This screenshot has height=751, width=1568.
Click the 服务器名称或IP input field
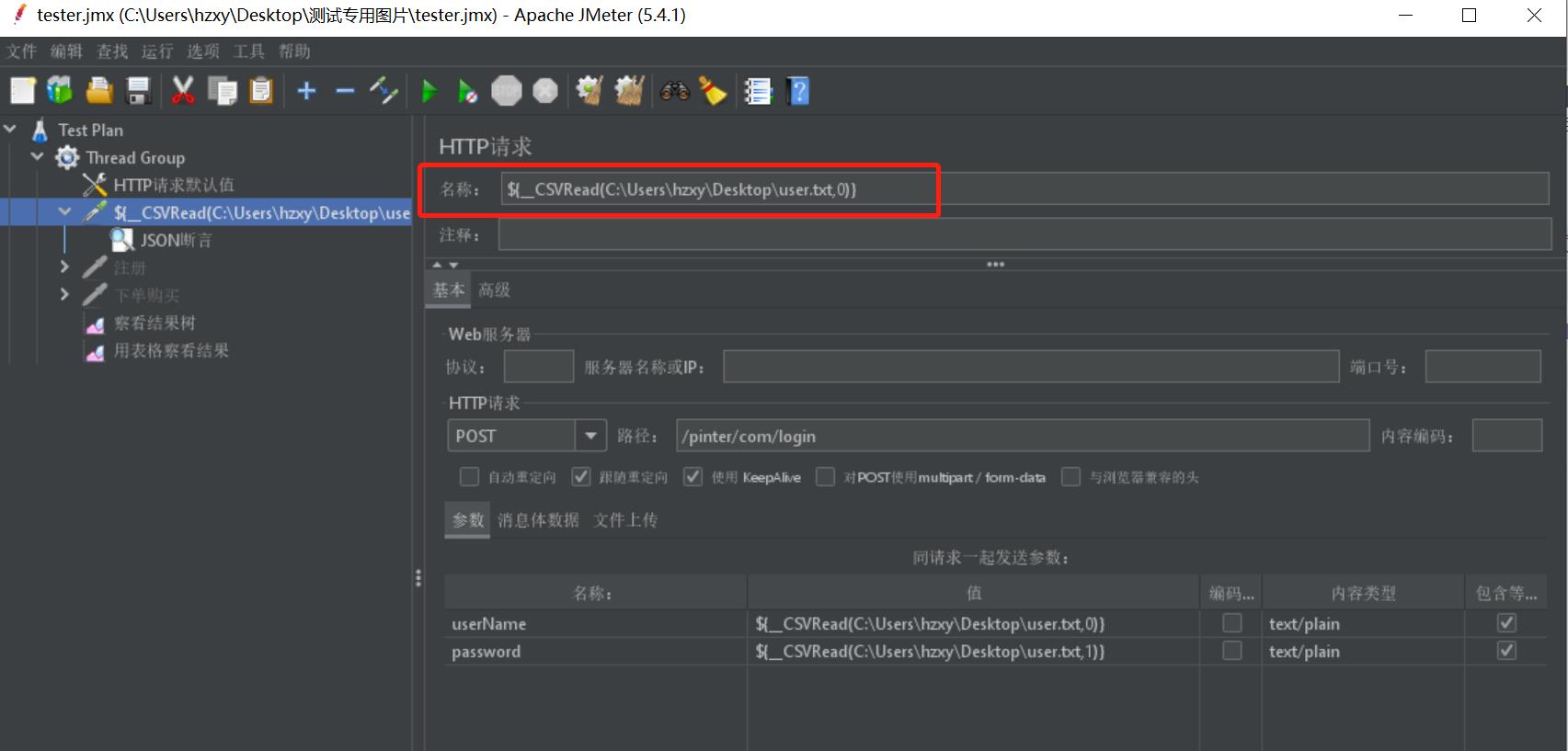pyautogui.click(x=1031, y=366)
